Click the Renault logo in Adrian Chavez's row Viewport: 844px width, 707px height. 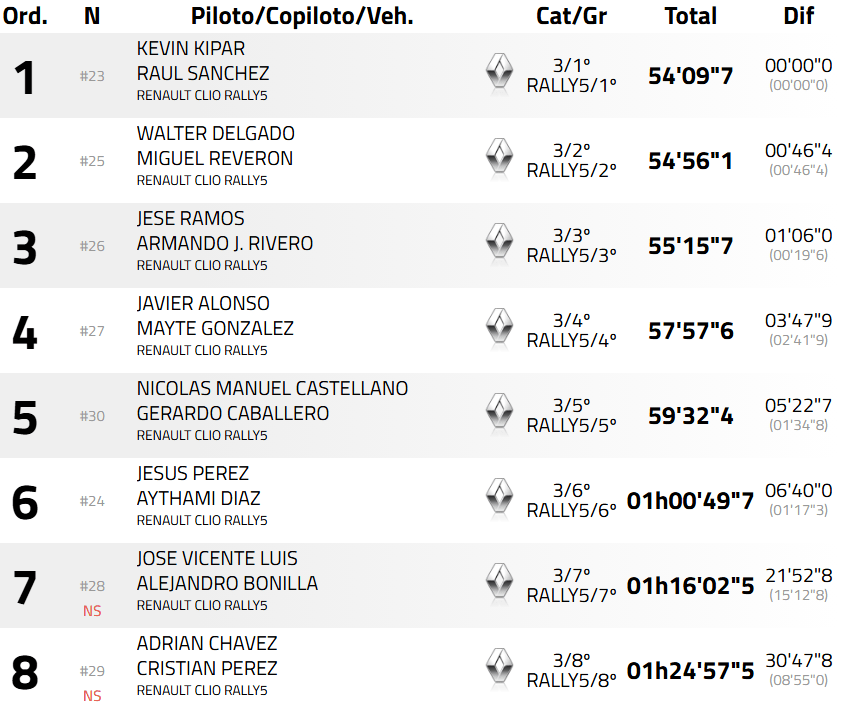(x=499, y=668)
